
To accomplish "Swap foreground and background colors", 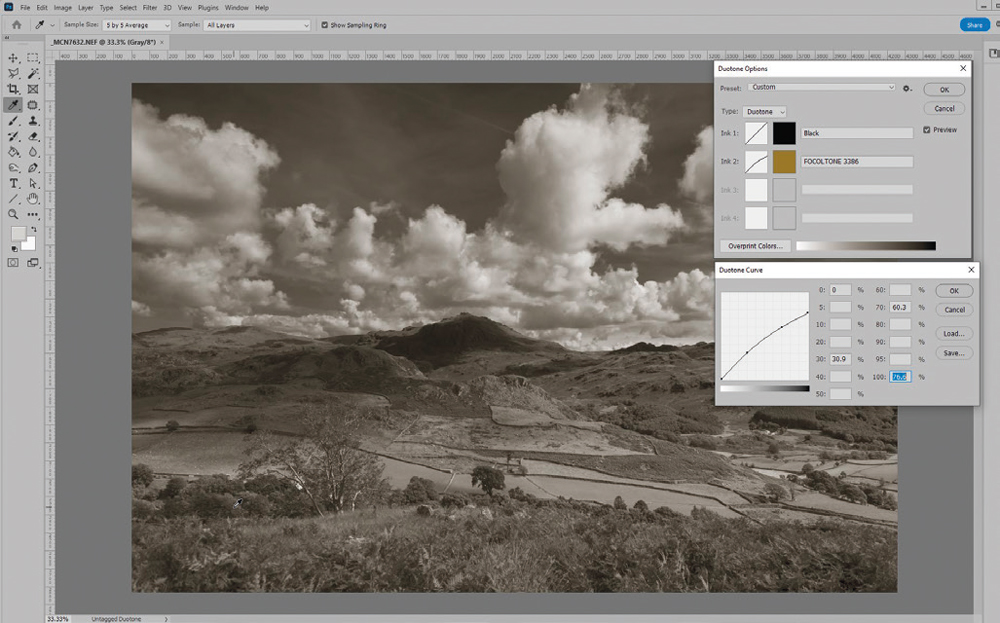I will (x=33, y=229).
